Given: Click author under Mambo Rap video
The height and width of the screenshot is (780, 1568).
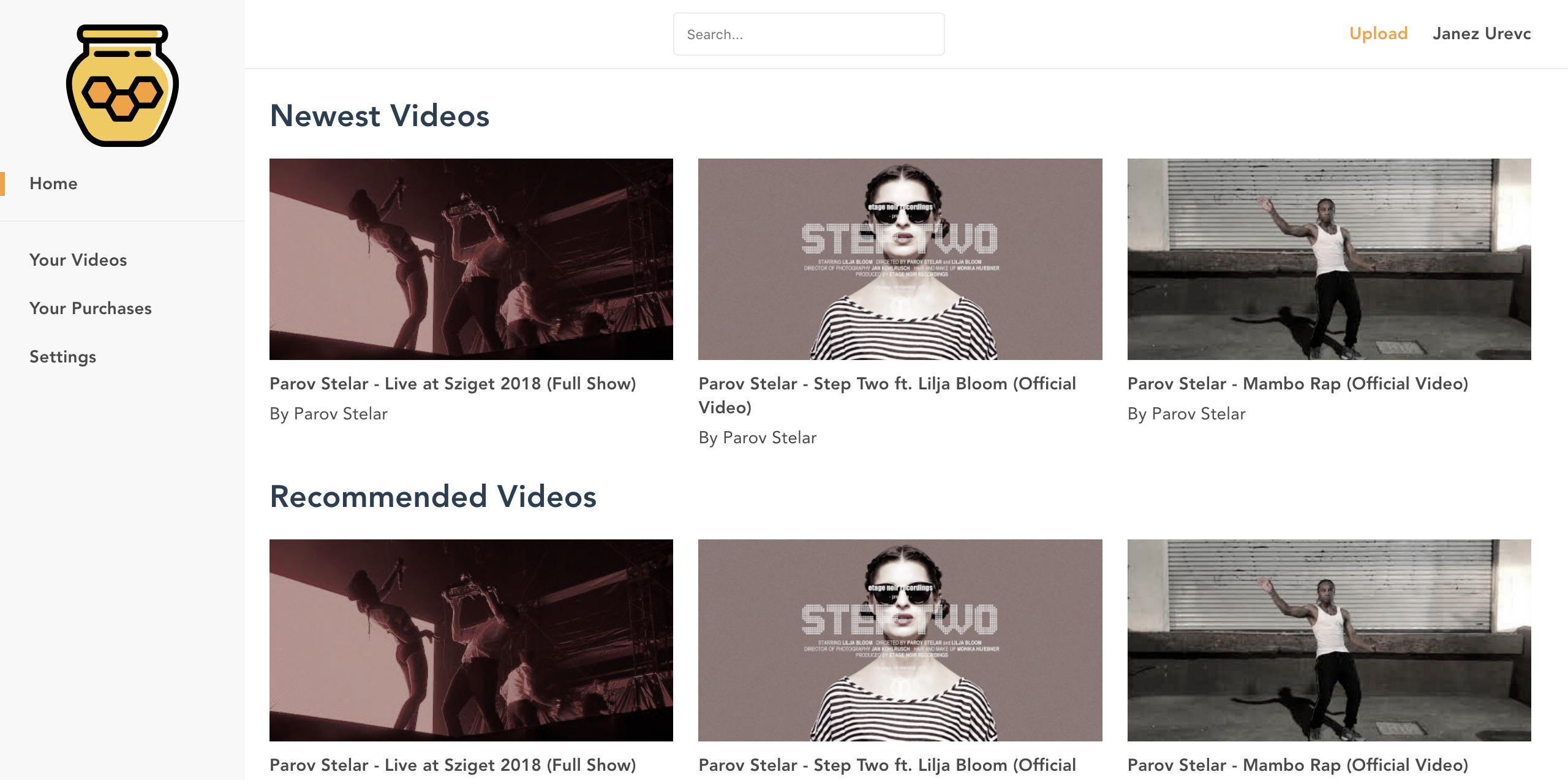Looking at the screenshot, I should 1186,414.
